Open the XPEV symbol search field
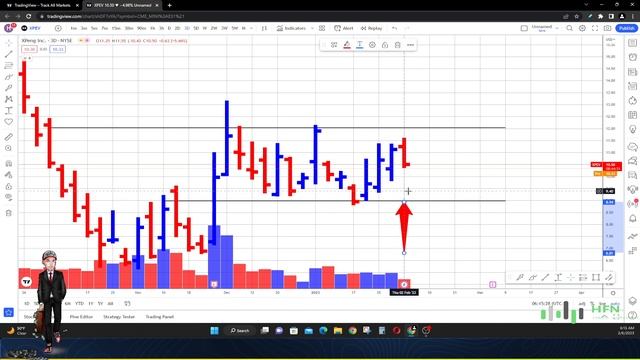 click(35, 28)
